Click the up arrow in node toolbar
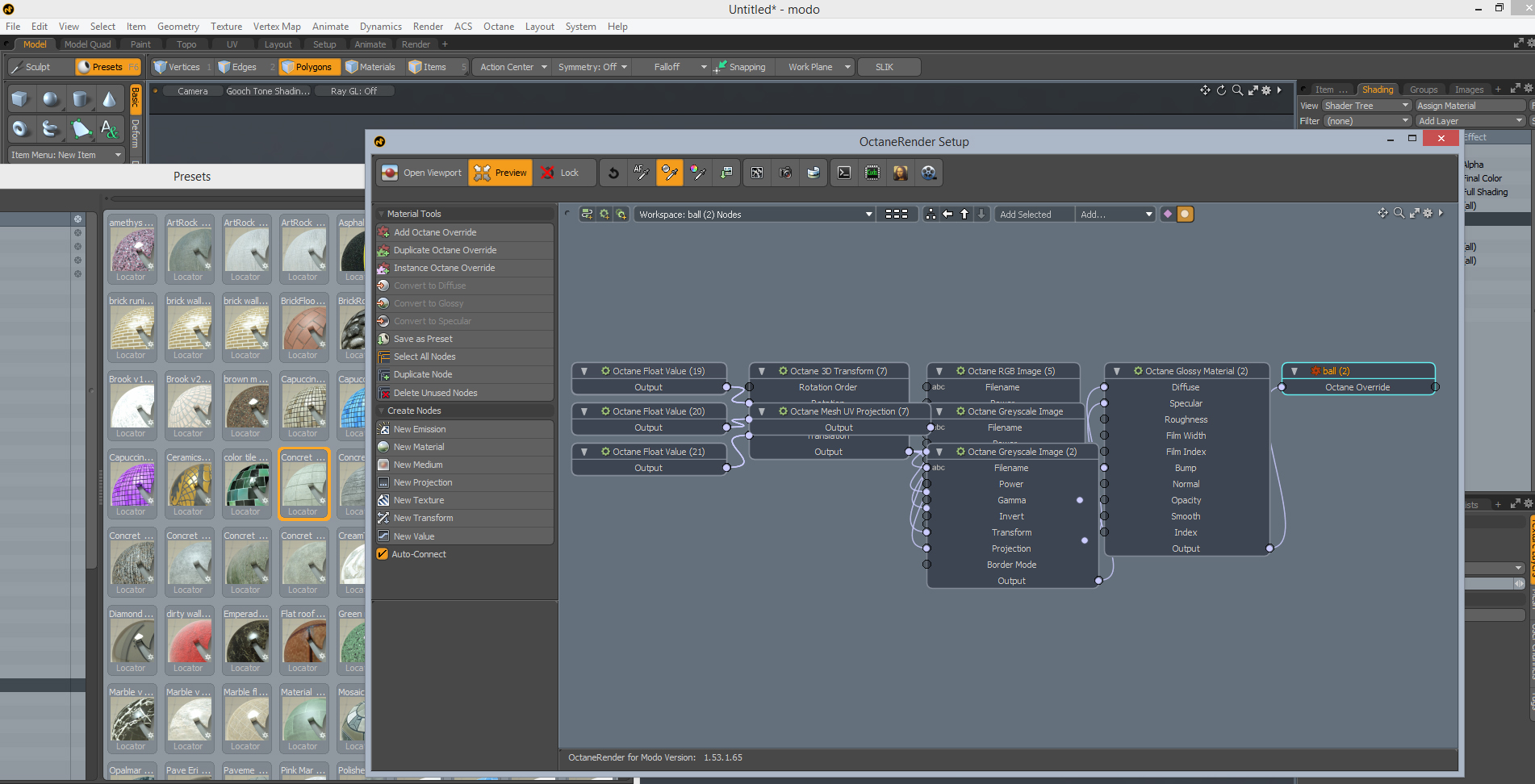1535x784 pixels. [964, 215]
